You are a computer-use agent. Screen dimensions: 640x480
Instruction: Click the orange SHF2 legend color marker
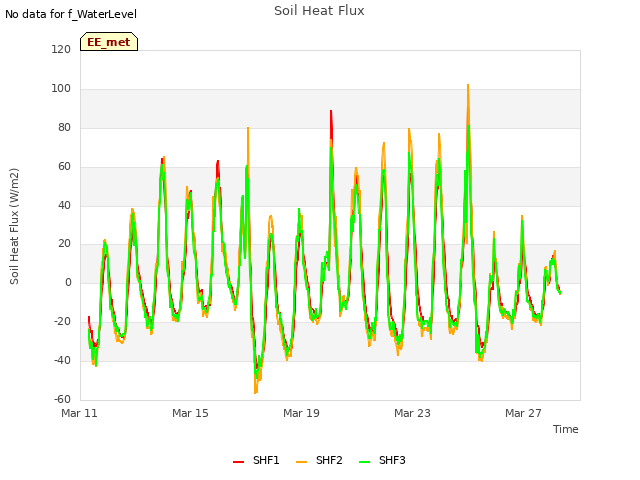(301, 462)
